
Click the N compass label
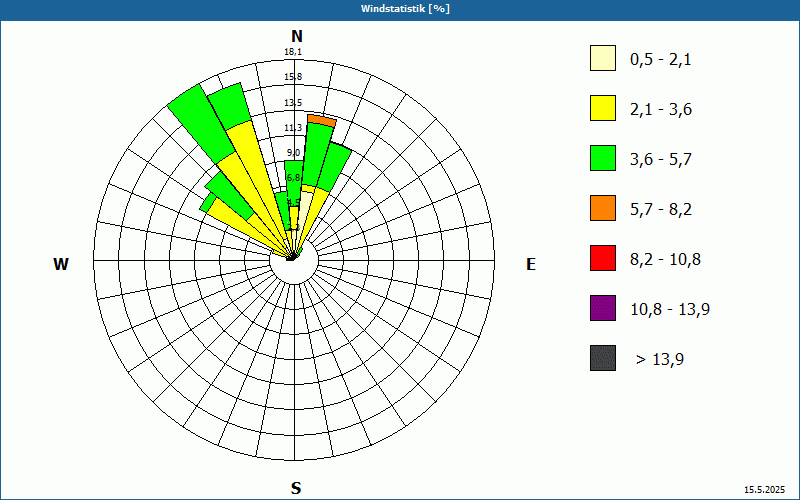(296, 36)
